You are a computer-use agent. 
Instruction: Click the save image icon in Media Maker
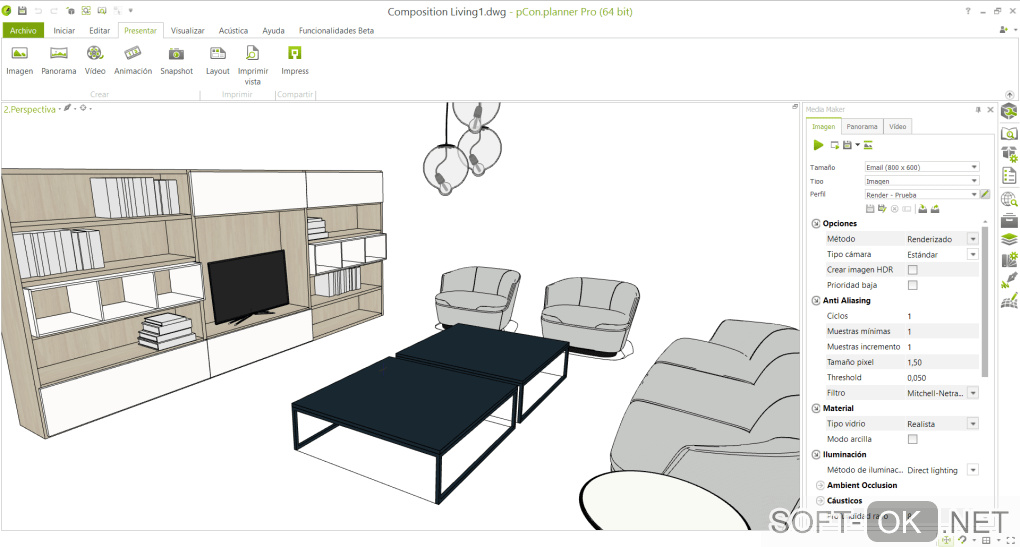847,145
